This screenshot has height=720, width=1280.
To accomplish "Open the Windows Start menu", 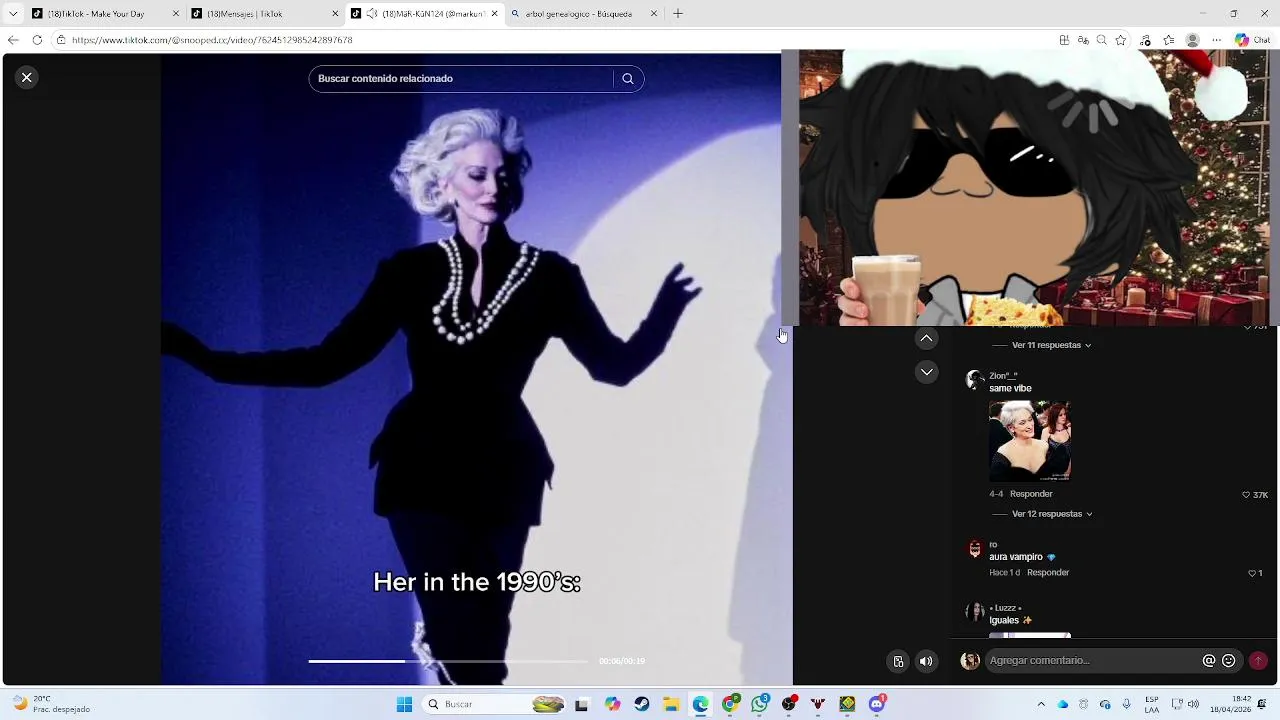I will click(404, 705).
